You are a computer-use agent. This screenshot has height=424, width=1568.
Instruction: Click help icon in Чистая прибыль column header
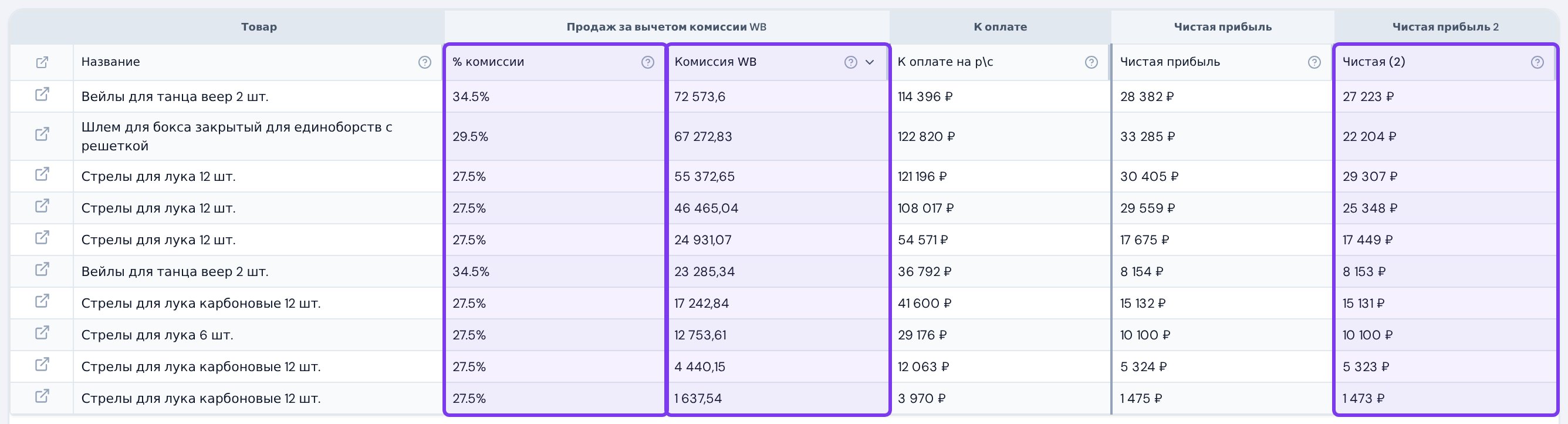[1314, 62]
